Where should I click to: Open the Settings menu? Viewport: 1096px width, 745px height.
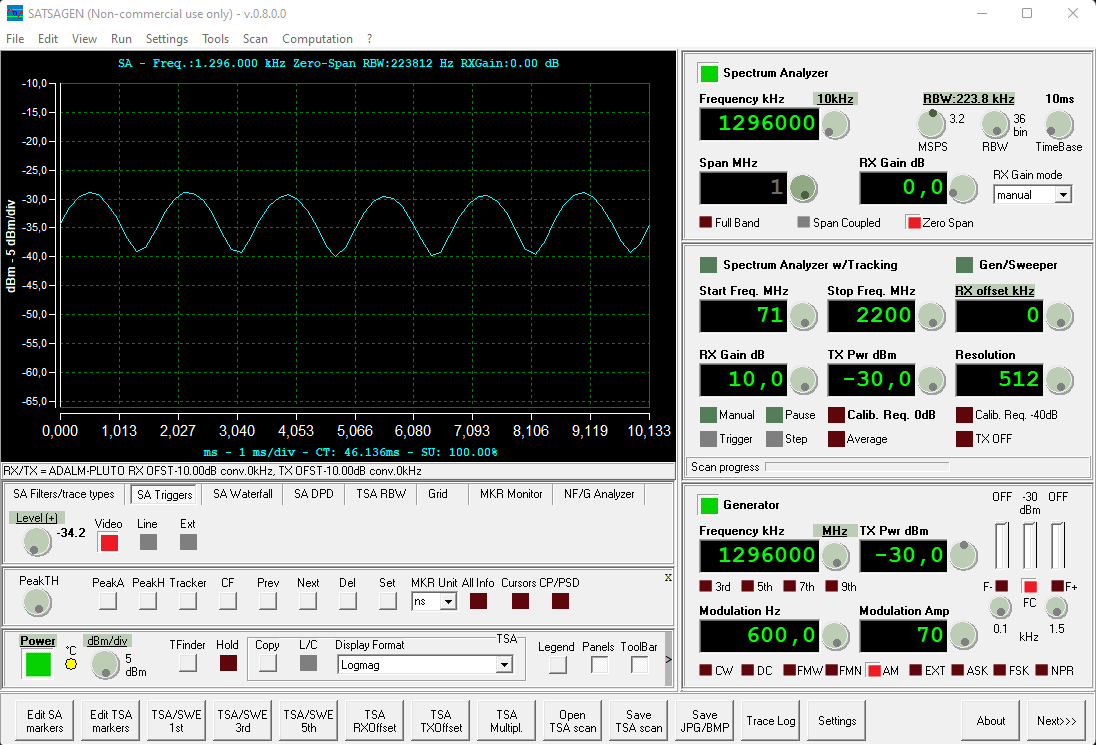pos(166,38)
